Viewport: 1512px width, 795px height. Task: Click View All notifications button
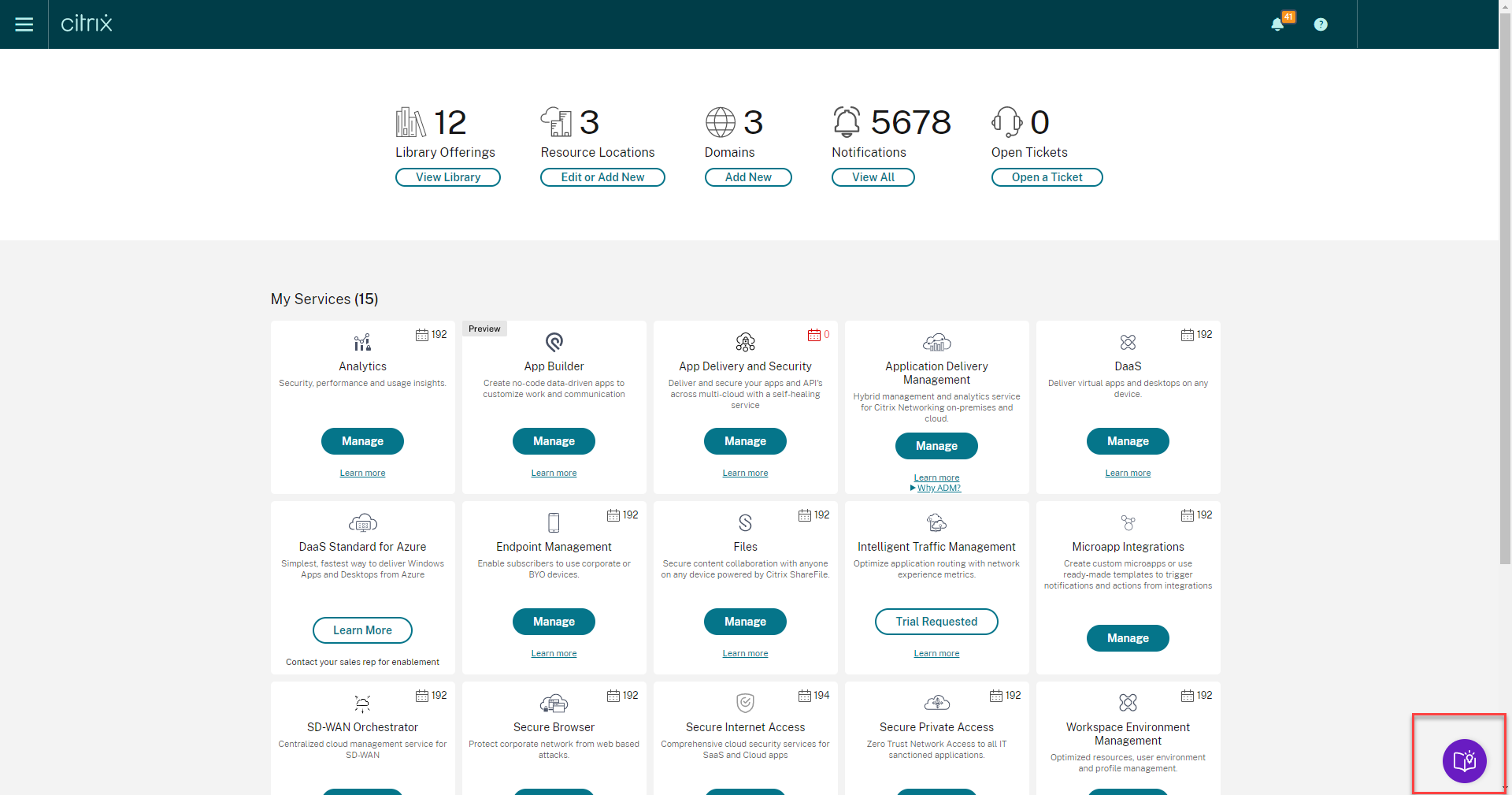pyautogui.click(x=873, y=177)
